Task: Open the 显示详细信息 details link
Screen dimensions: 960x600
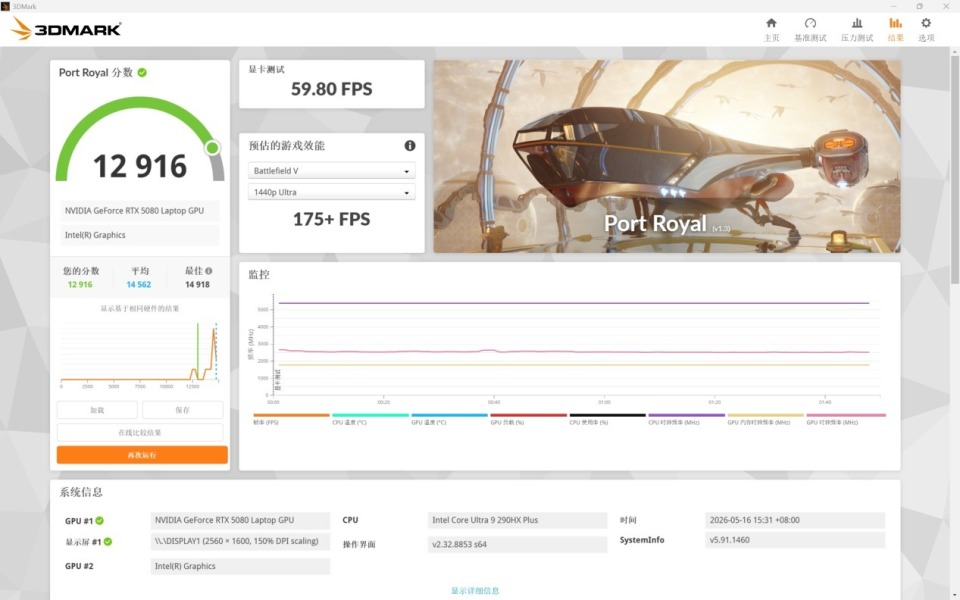Action: (475, 591)
